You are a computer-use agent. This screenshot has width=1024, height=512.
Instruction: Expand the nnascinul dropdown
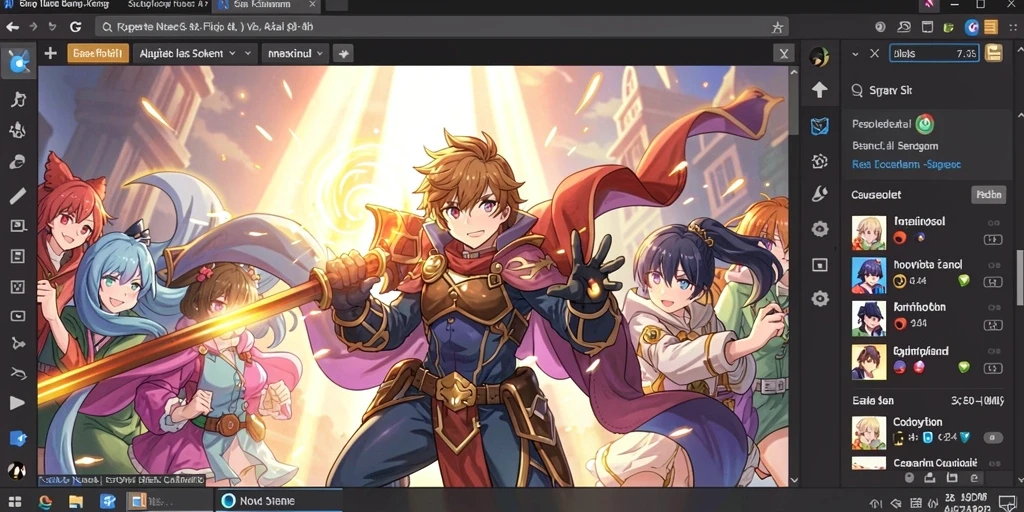296,54
